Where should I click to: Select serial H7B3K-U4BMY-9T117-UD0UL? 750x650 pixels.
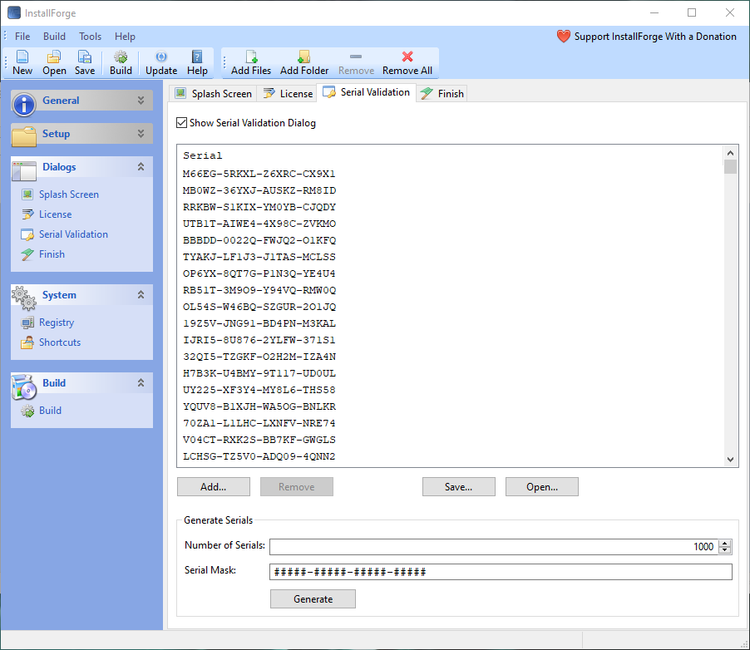[259, 373]
